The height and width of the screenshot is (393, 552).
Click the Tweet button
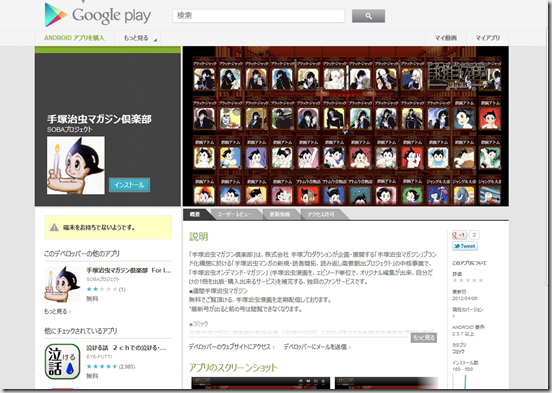pos(465,246)
